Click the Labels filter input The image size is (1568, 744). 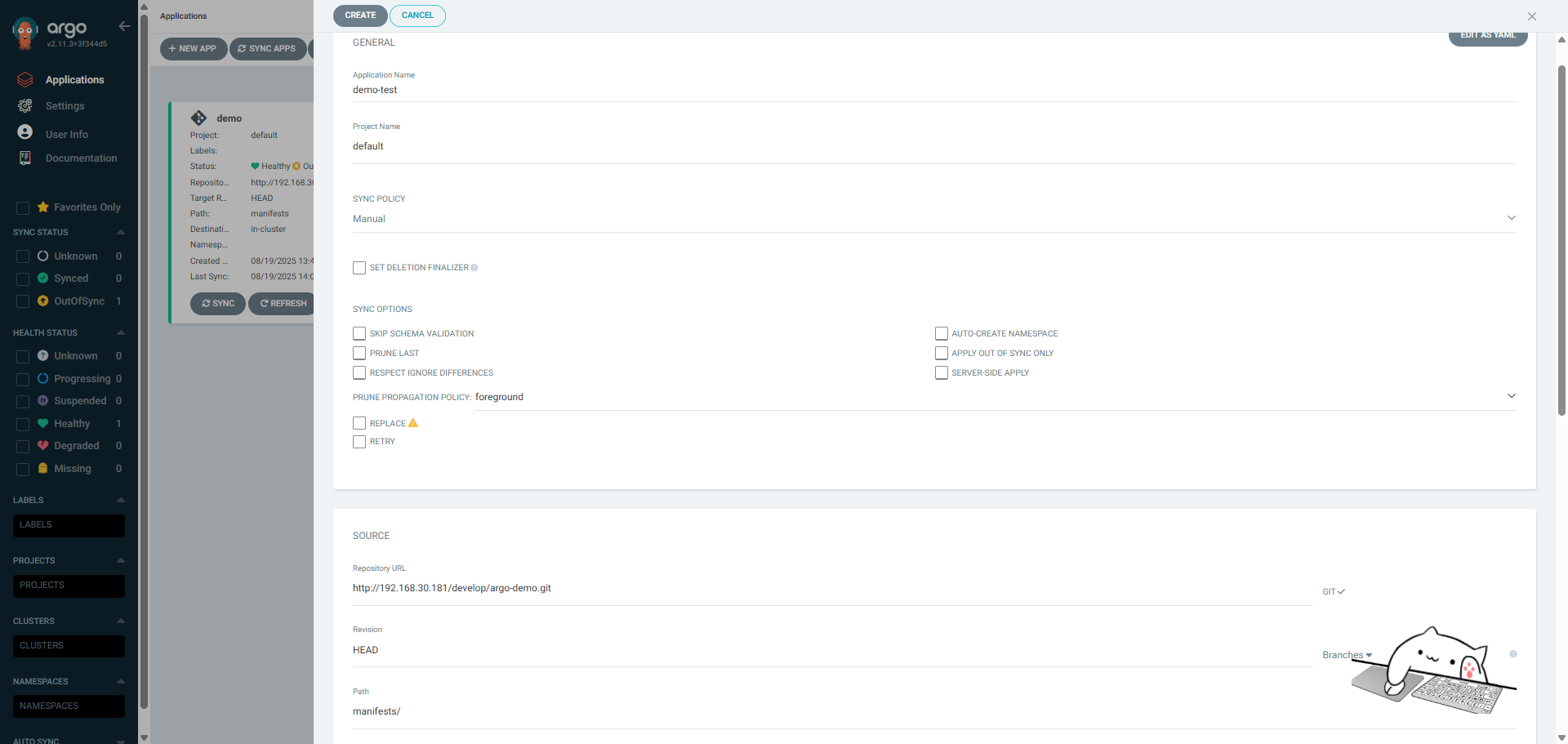coord(69,525)
